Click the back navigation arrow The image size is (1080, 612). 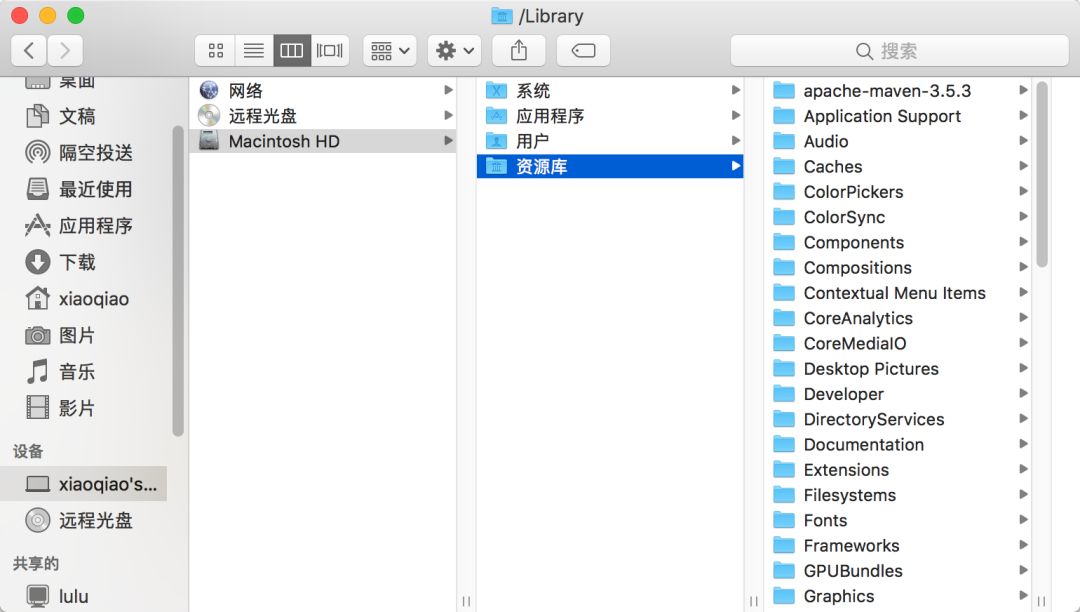click(x=29, y=50)
